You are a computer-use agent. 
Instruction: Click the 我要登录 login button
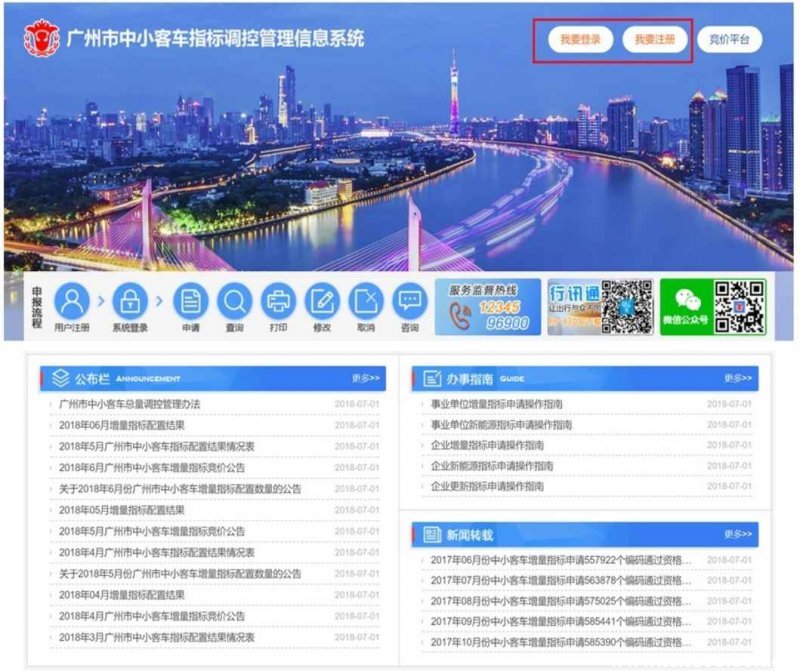point(580,40)
